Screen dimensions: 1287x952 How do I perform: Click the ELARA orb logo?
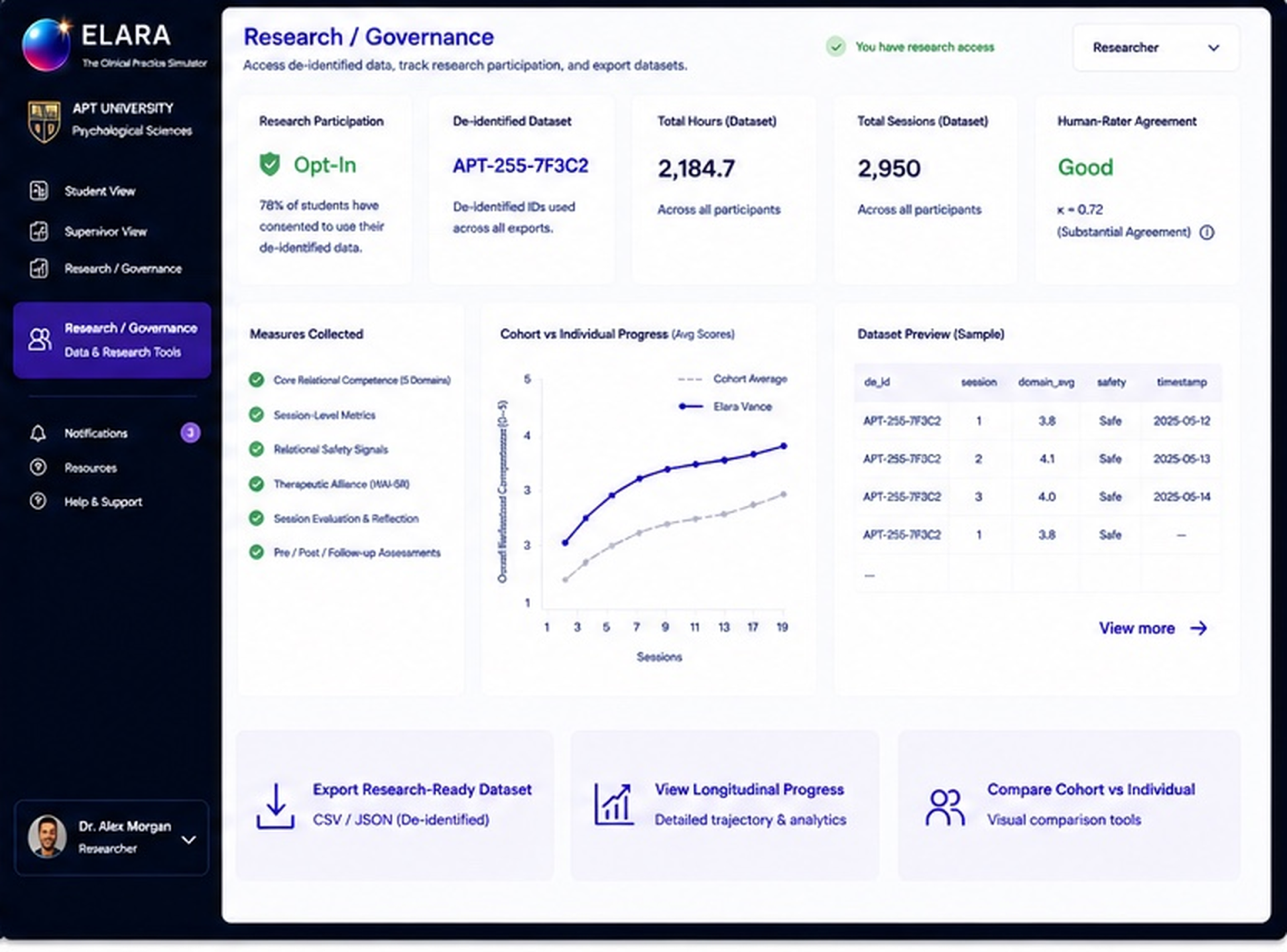[46, 44]
